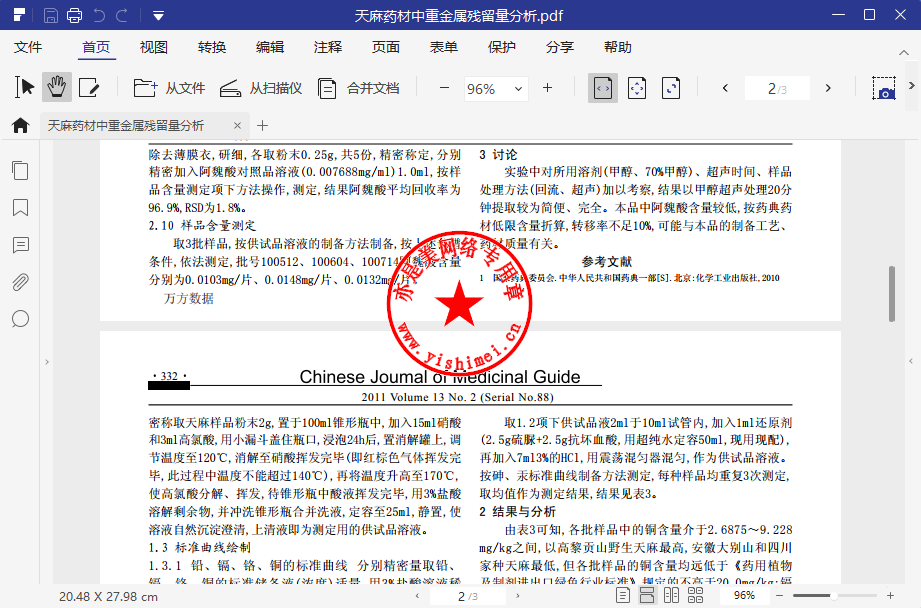Go to previous page in status bar
The width and height of the screenshot is (921, 608).
pyautogui.click(x=418, y=596)
